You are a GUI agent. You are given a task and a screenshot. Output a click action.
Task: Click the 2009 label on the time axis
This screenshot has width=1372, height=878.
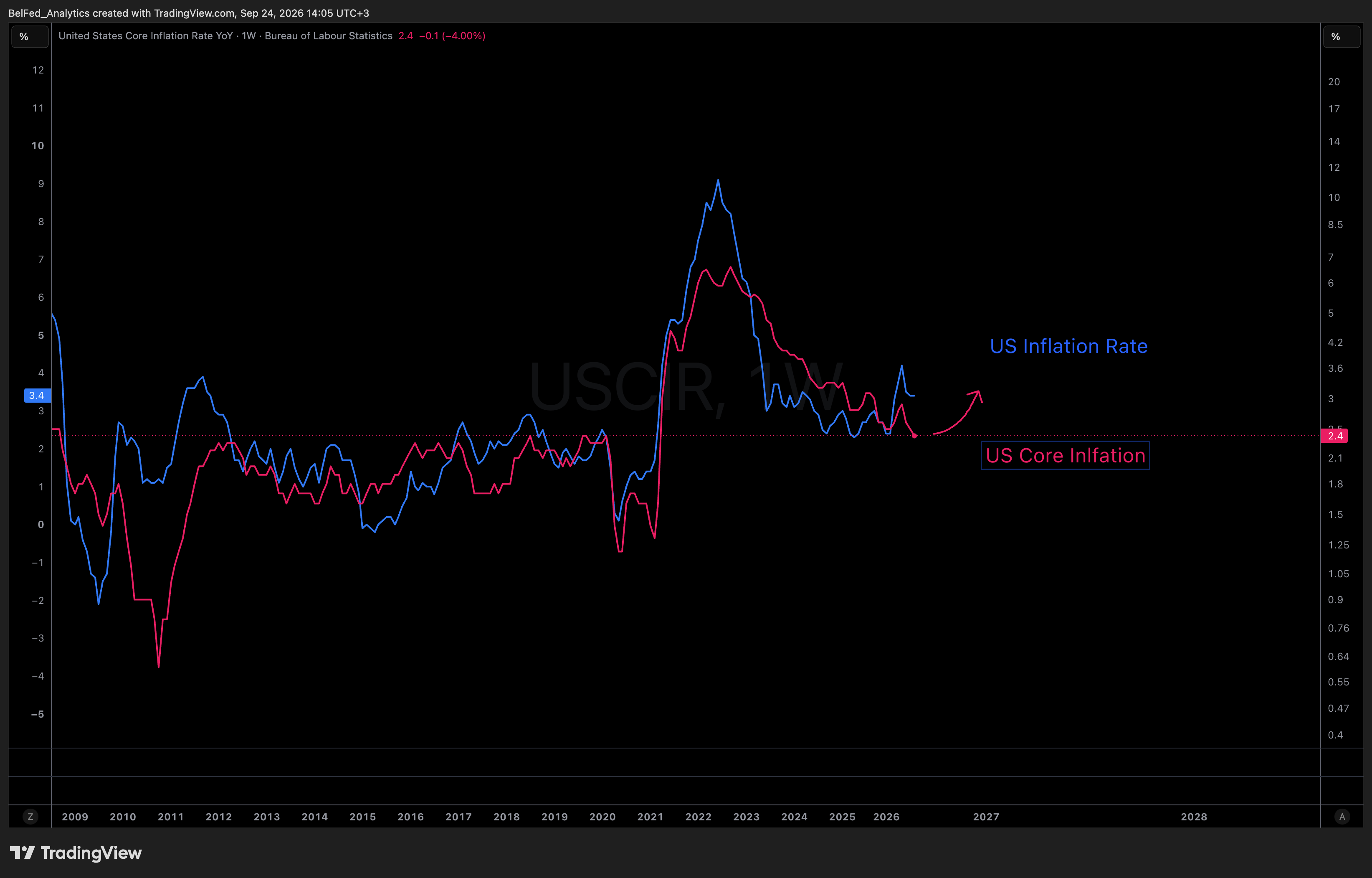(x=75, y=817)
